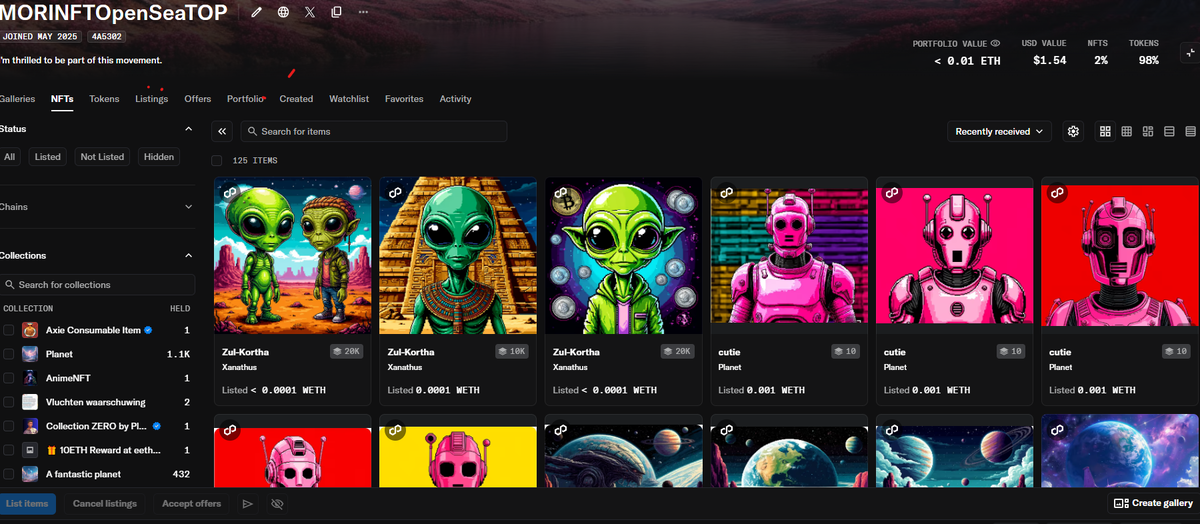Click 10ETH Reward collection avatar
Screen dimensions: 1200x524
[30, 450]
